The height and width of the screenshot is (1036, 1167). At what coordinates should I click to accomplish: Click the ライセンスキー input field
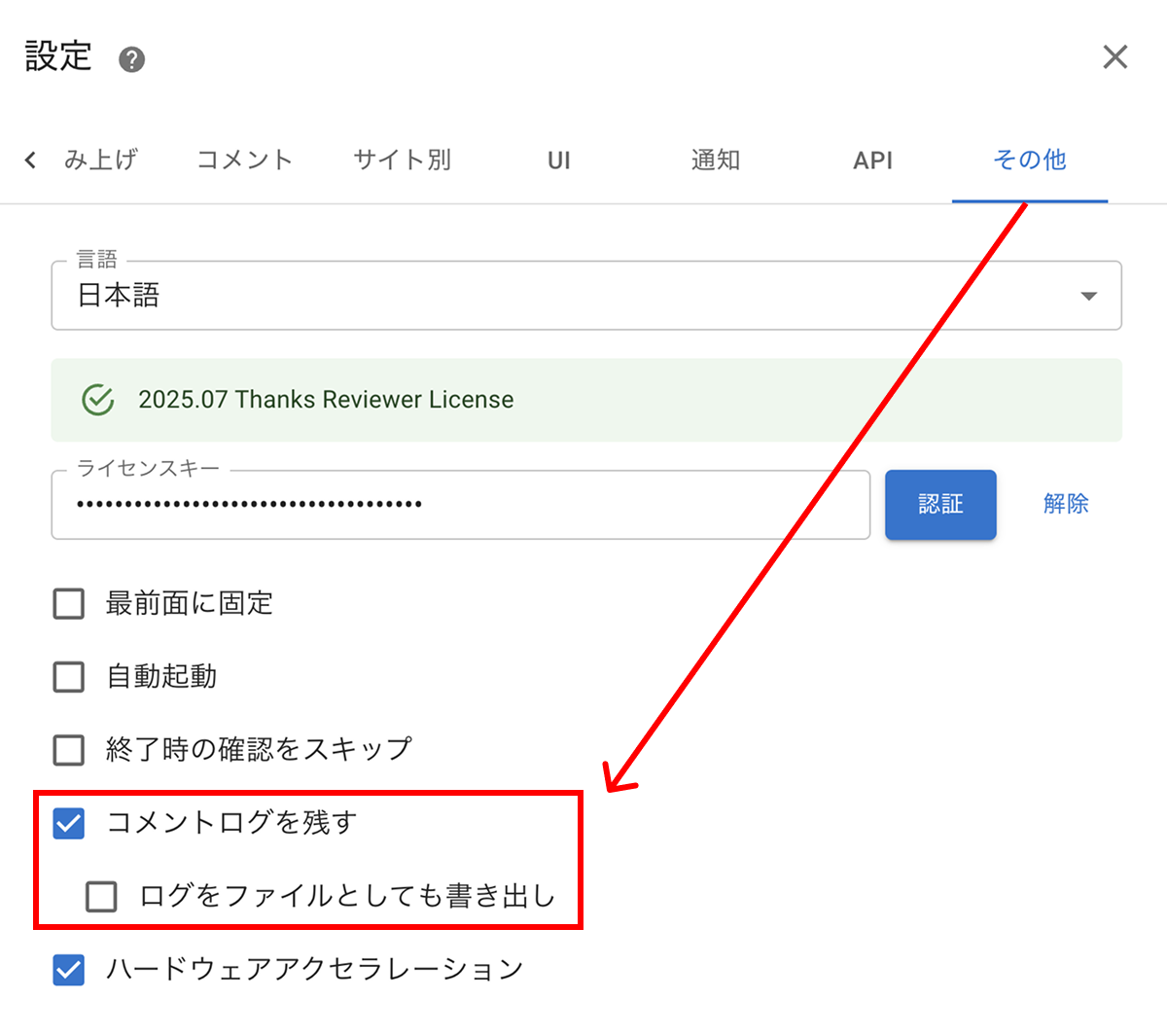pyautogui.click(x=459, y=505)
